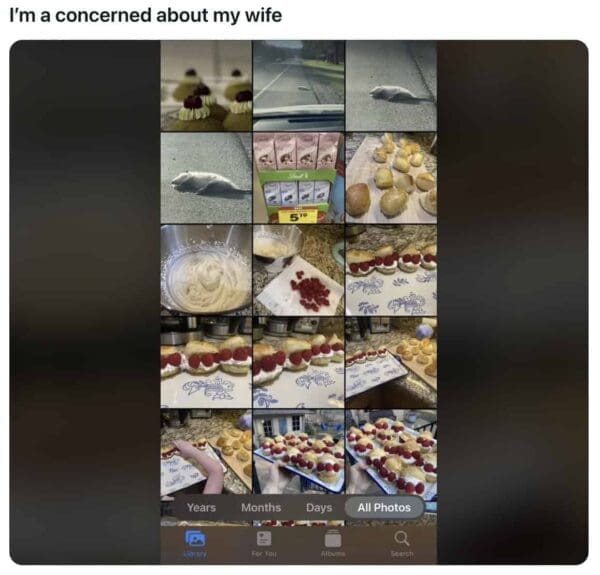600x575 pixels.
Task: Open the For You tab icon
Action: pos(264,538)
